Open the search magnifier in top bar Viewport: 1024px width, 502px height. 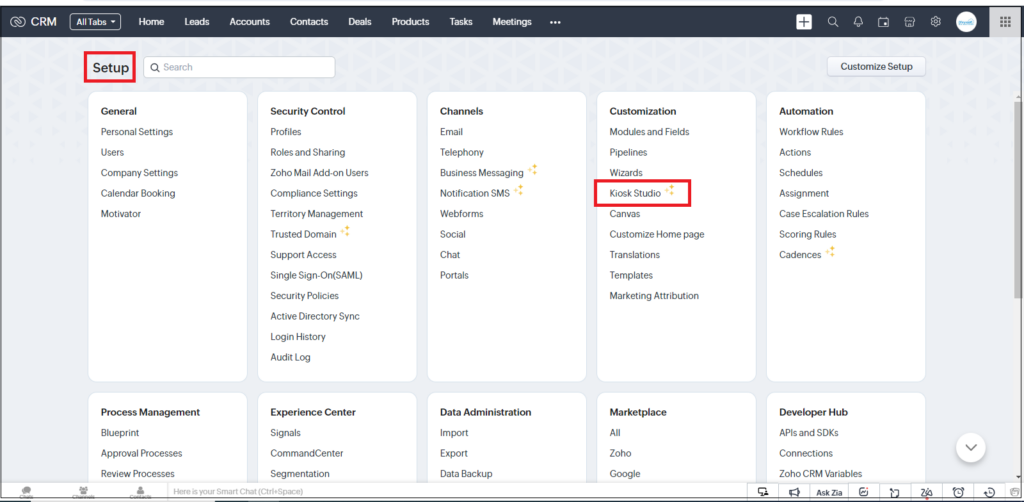coord(833,22)
